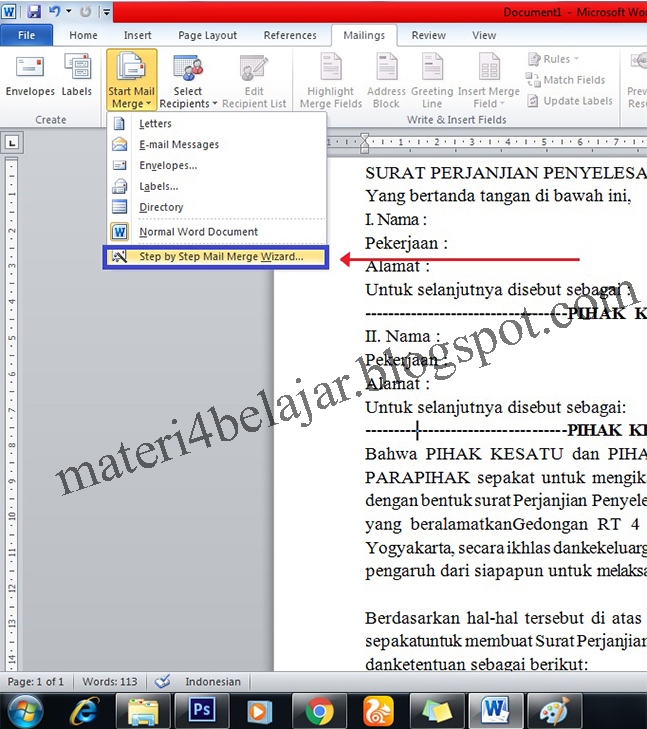
Task: Open Sticky Notes from the taskbar
Action: (x=436, y=711)
